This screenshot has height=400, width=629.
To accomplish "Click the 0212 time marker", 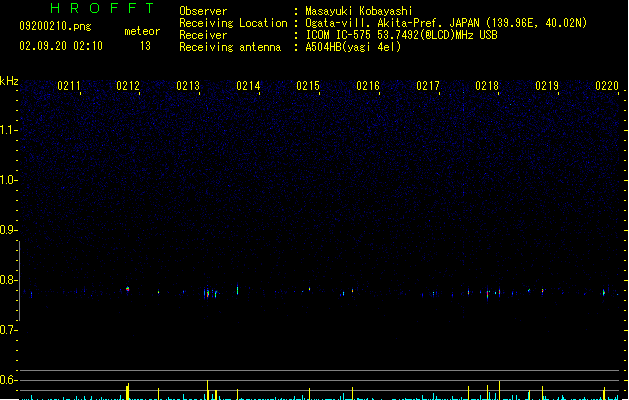I will pos(128,86).
